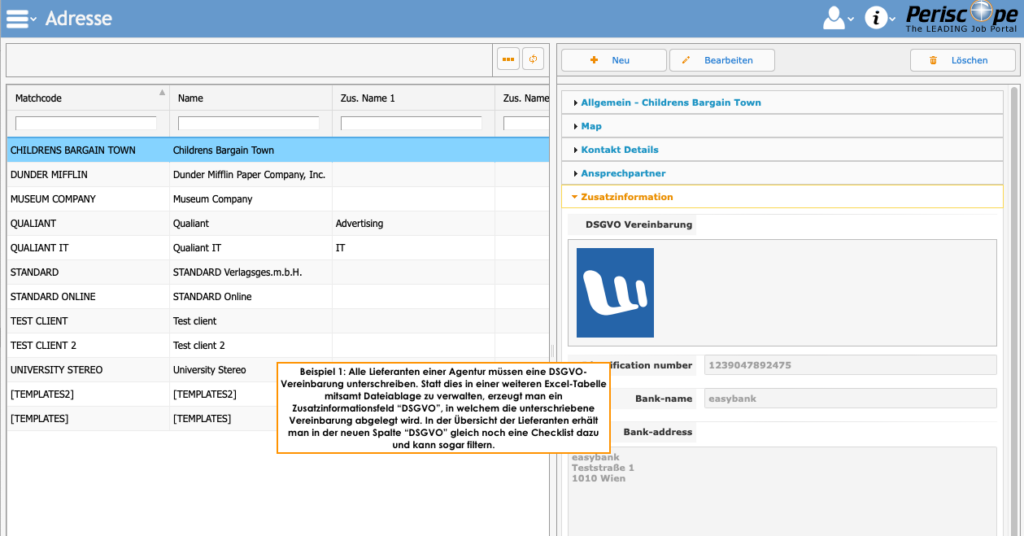The image size is (1024, 536).
Task: Select the TEST CLIENT 2 row
Action: [x=278, y=345]
